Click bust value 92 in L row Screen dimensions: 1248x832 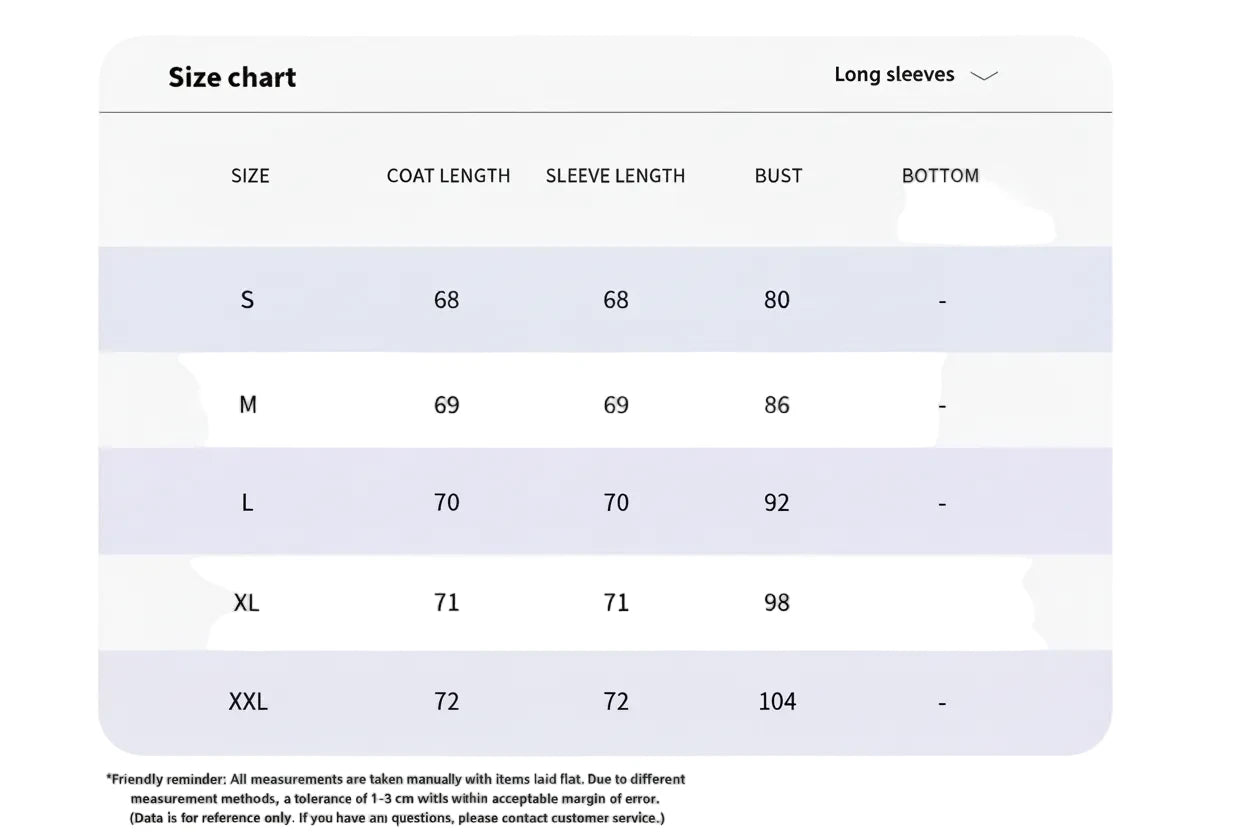click(x=777, y=502)
